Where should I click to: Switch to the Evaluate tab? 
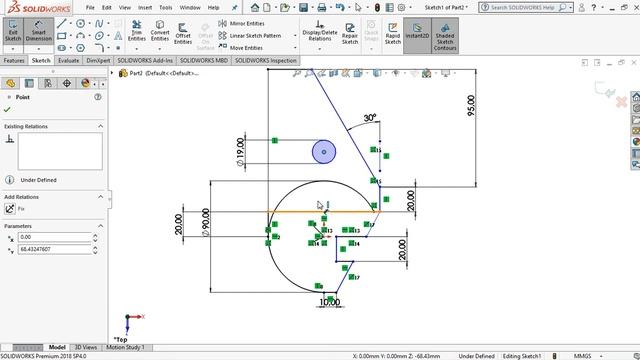69,60
